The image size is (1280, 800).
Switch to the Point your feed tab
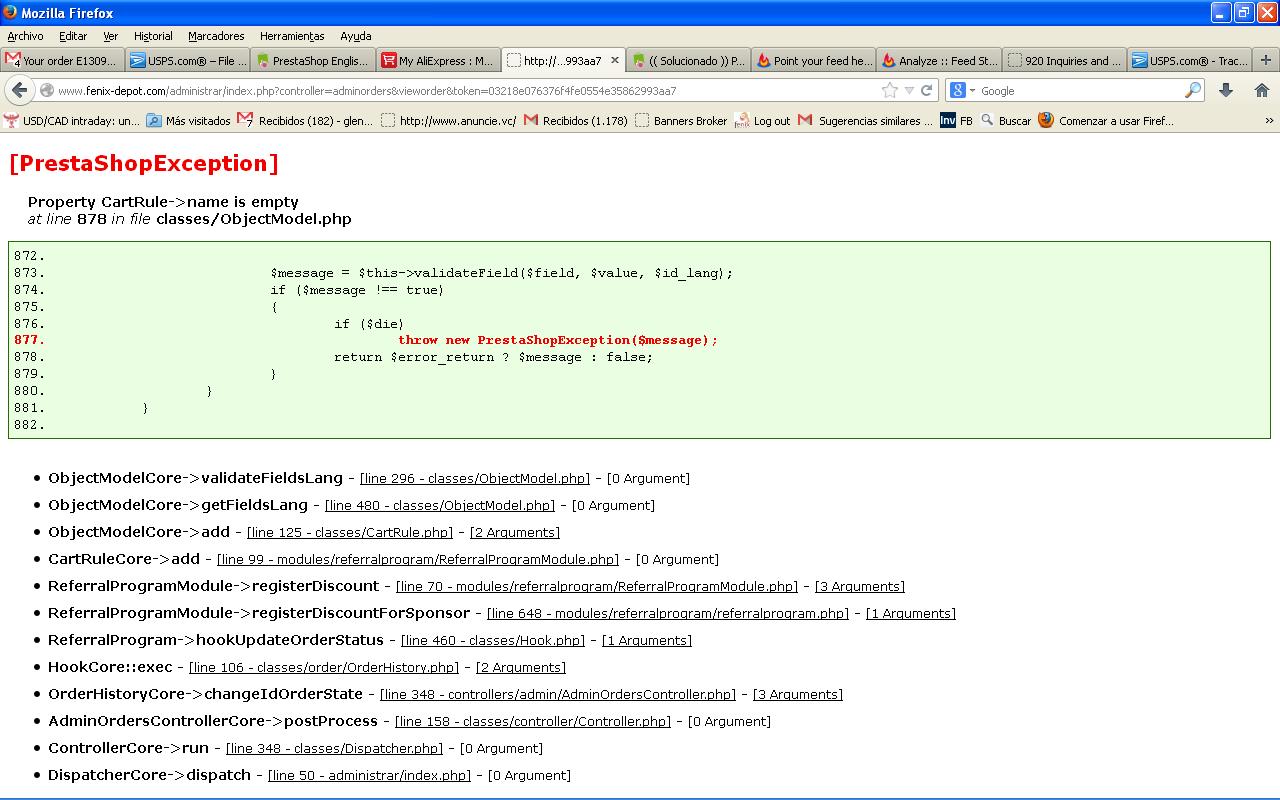pyautogui.click(x=815, y=60)
